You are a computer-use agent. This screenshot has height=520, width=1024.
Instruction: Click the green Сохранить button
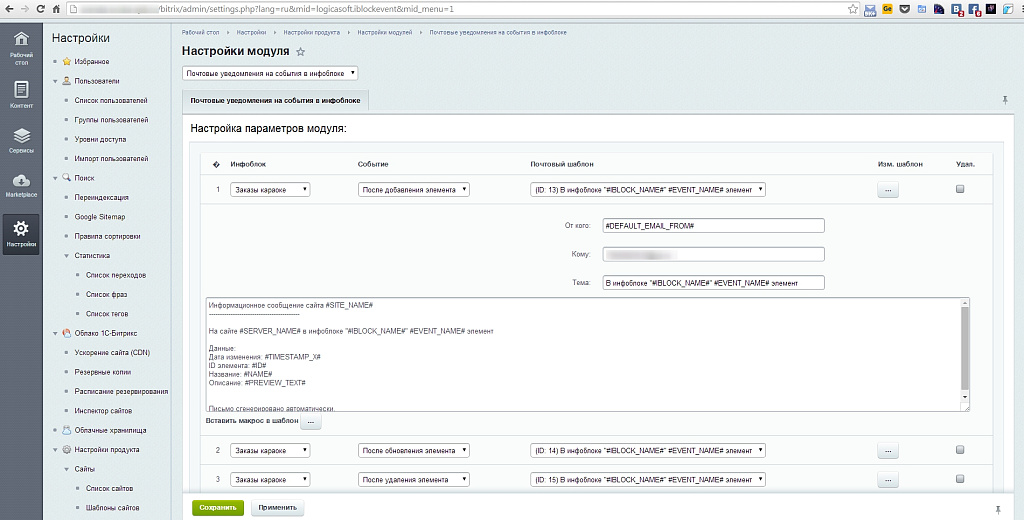(x=217, y=507)
